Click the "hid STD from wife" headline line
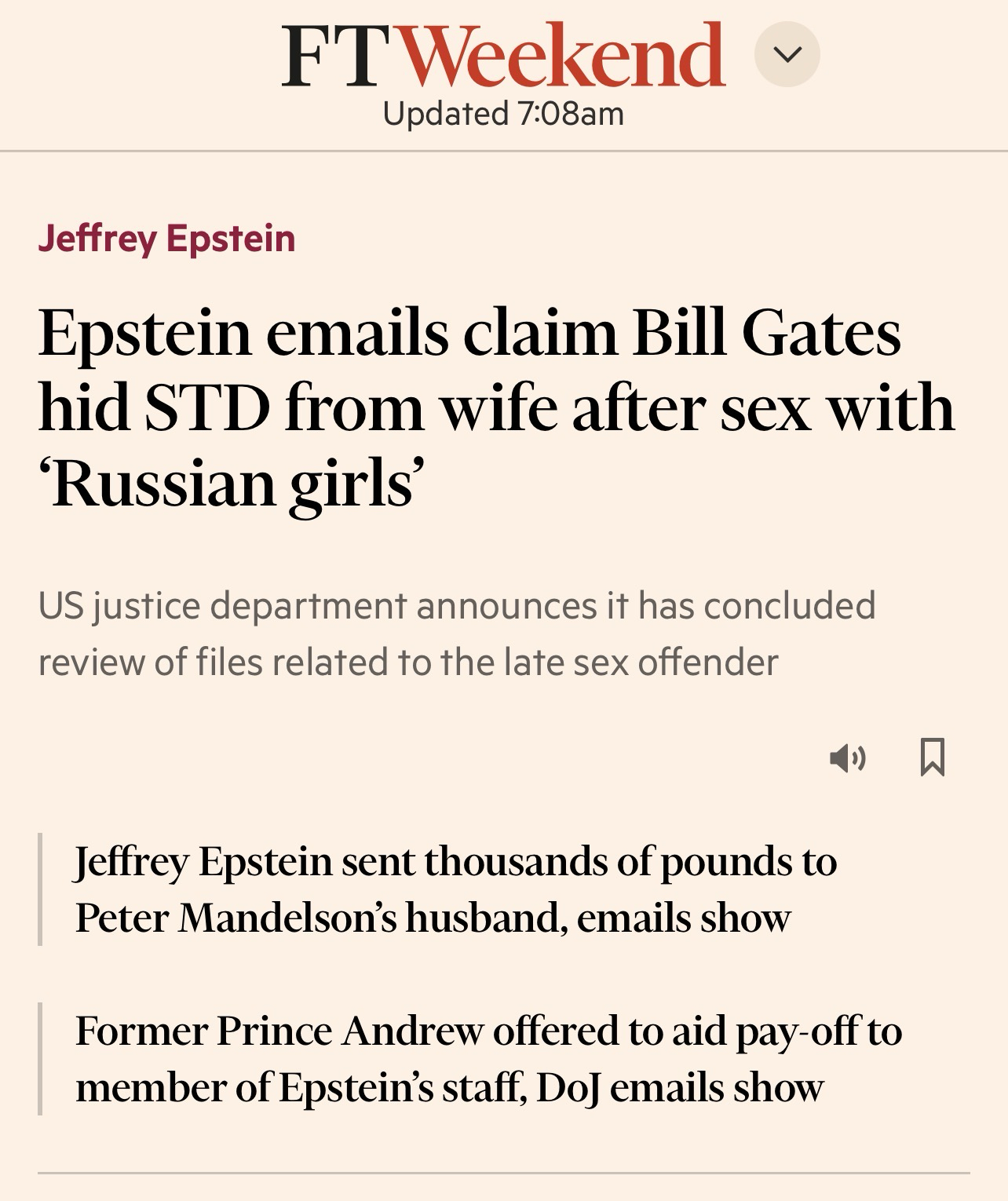The width and height of the screenshot is (1008, 1201). (496, 408)
